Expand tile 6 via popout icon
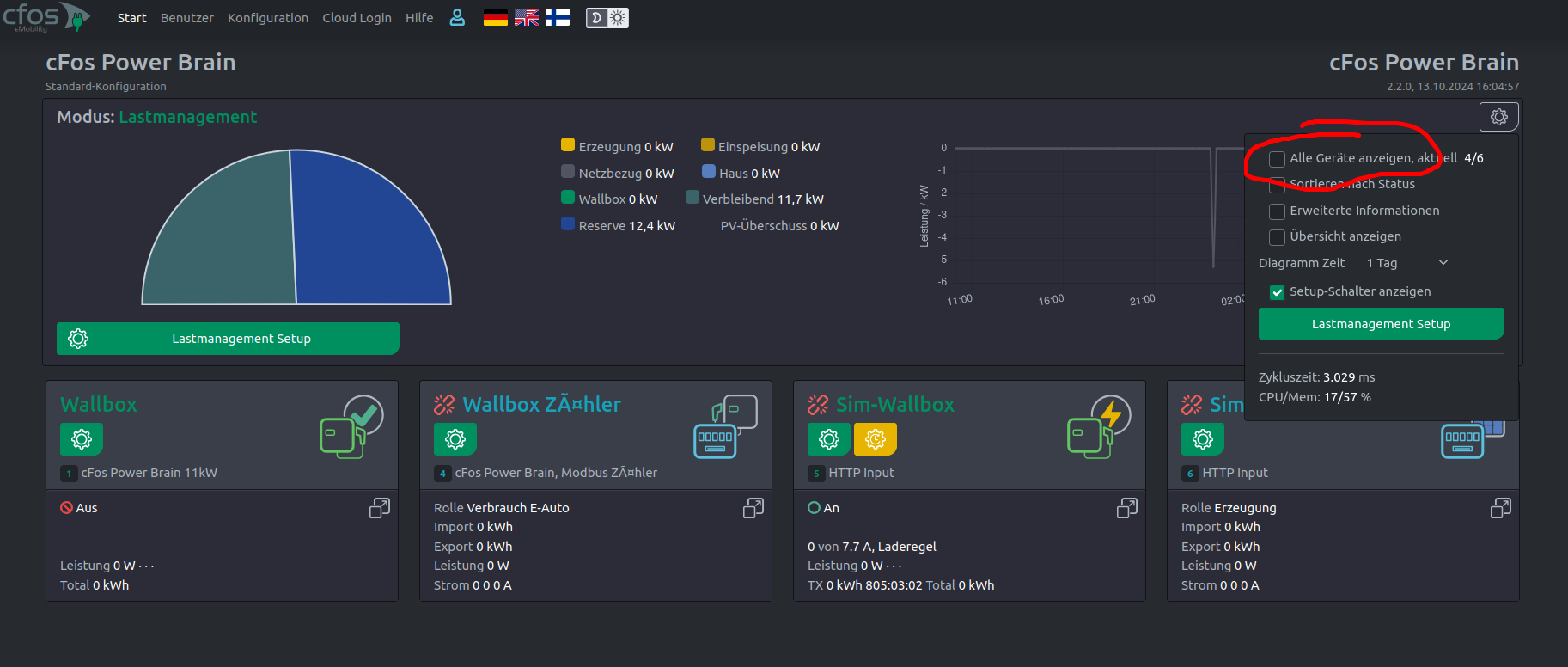Image resolution: width=1568 pixels, height=667 pixels. (x=1501, y=508)
